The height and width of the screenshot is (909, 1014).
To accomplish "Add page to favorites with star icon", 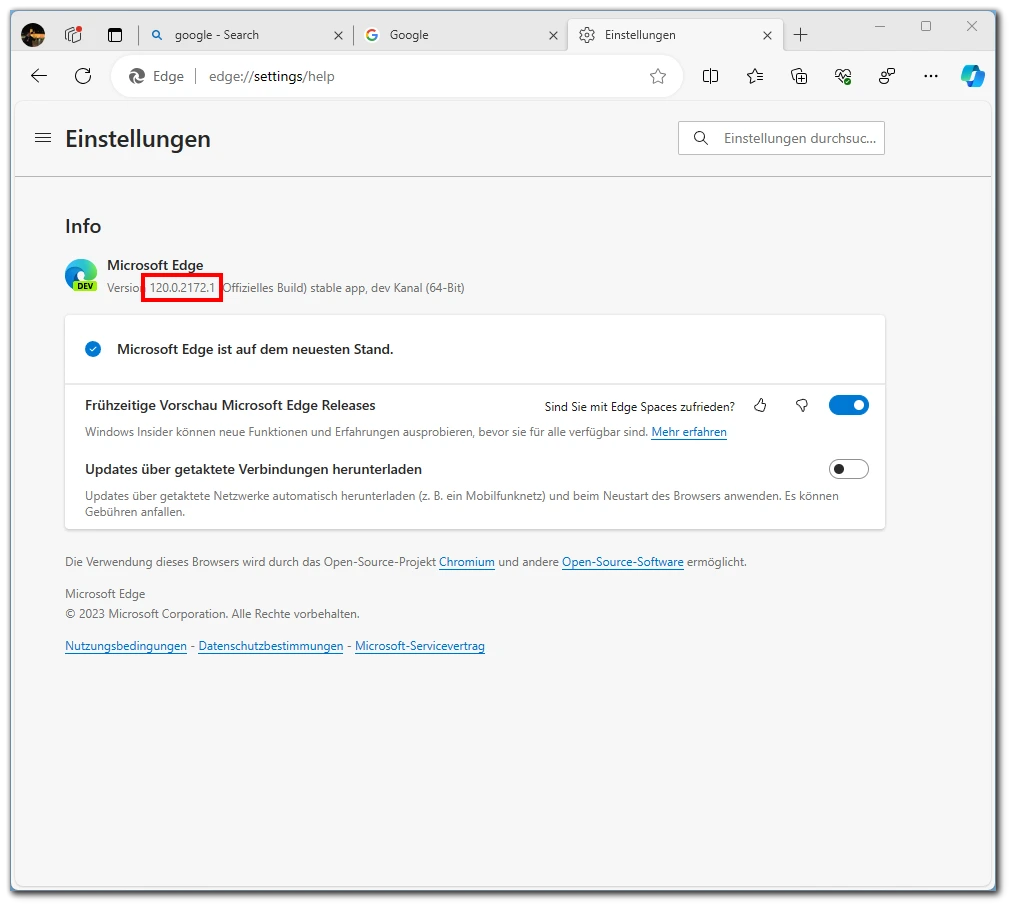I will tap(658, 76).
